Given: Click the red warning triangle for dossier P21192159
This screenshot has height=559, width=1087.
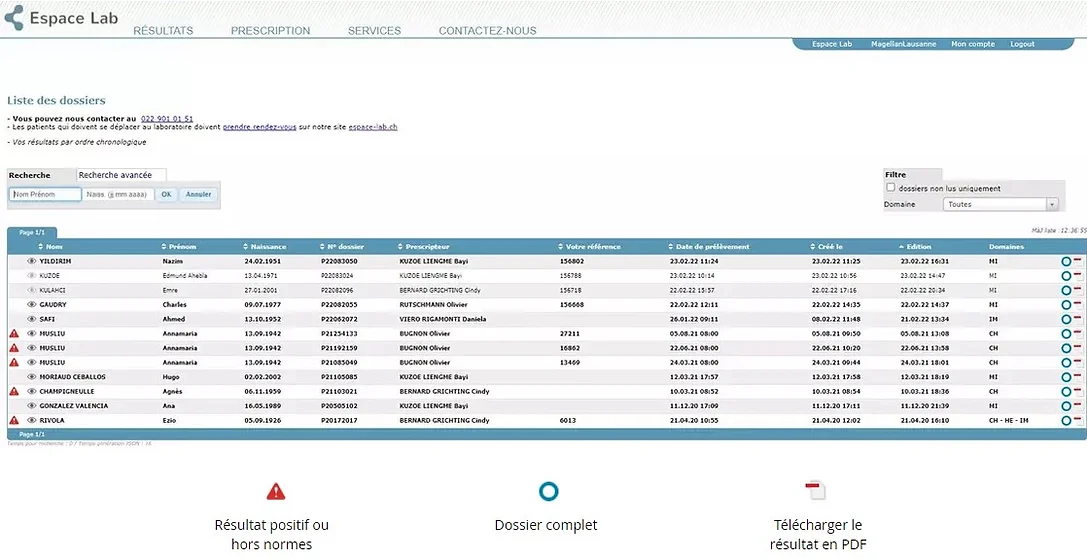Looking at the screenshot, I should (14, 348).
